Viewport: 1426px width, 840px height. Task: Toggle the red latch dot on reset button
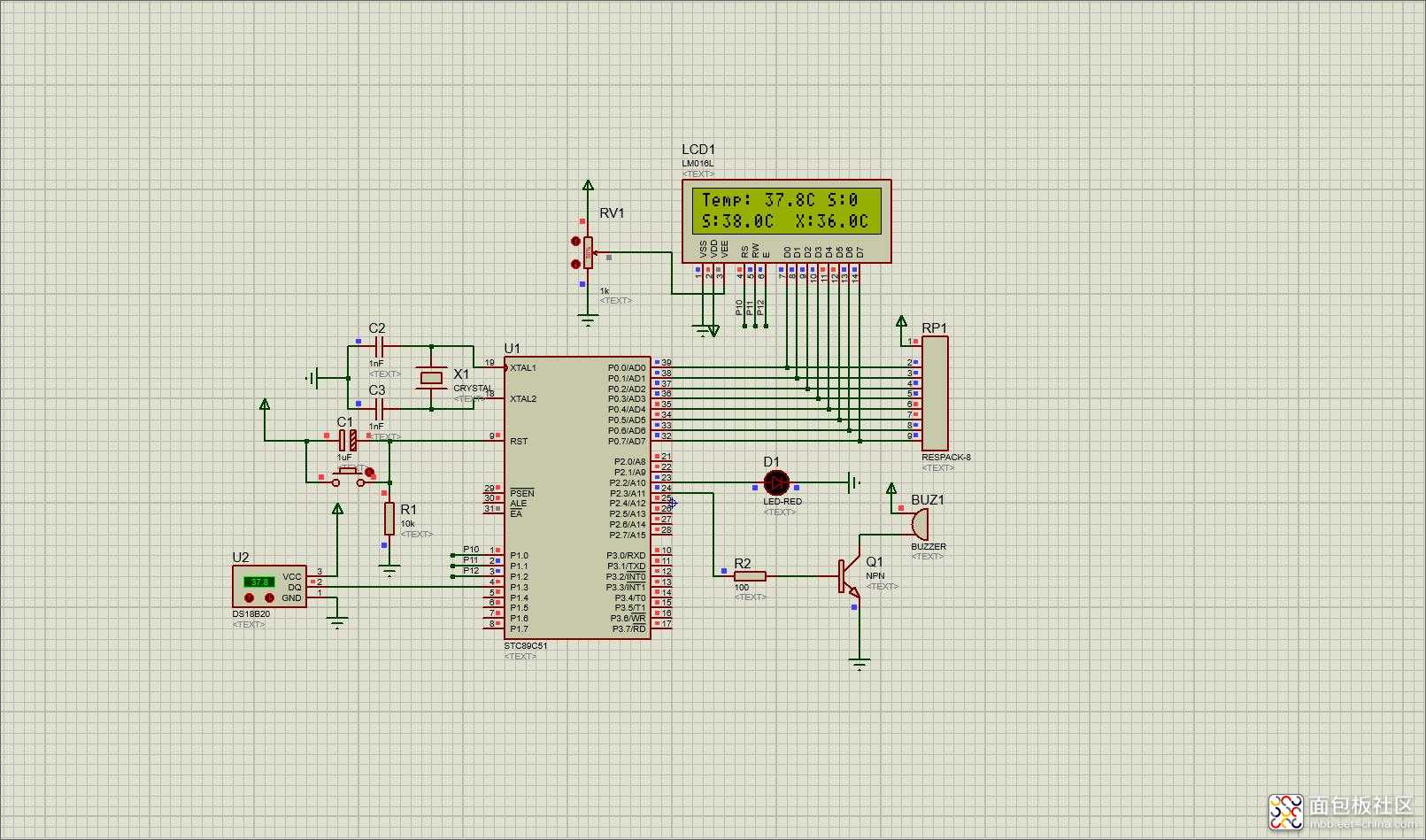point(370,473)
